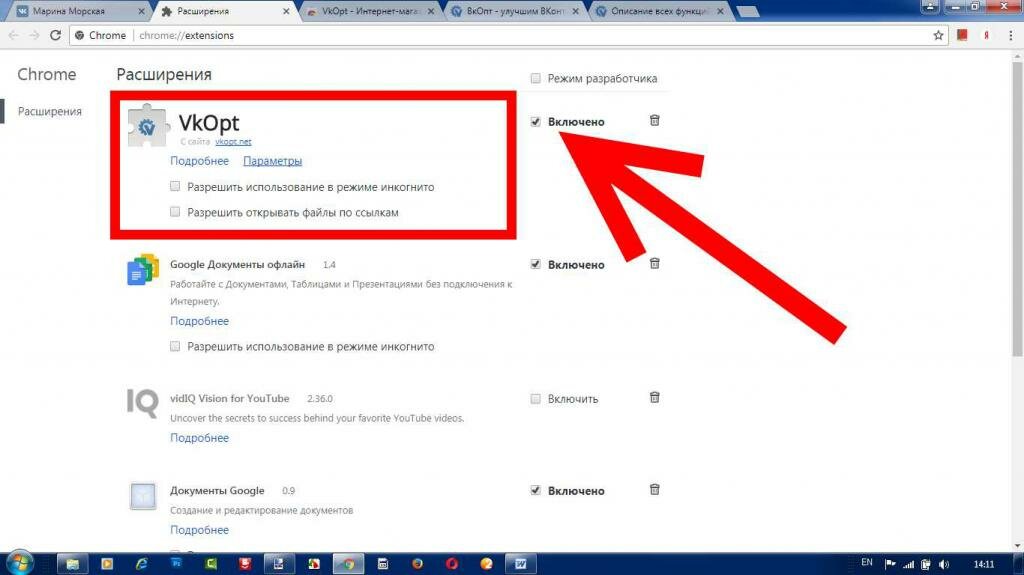The height and width of the screenshot is (575, 1024).
Task: Remove Документы Google extension via trash icon
Action: [x=654, y=489]
